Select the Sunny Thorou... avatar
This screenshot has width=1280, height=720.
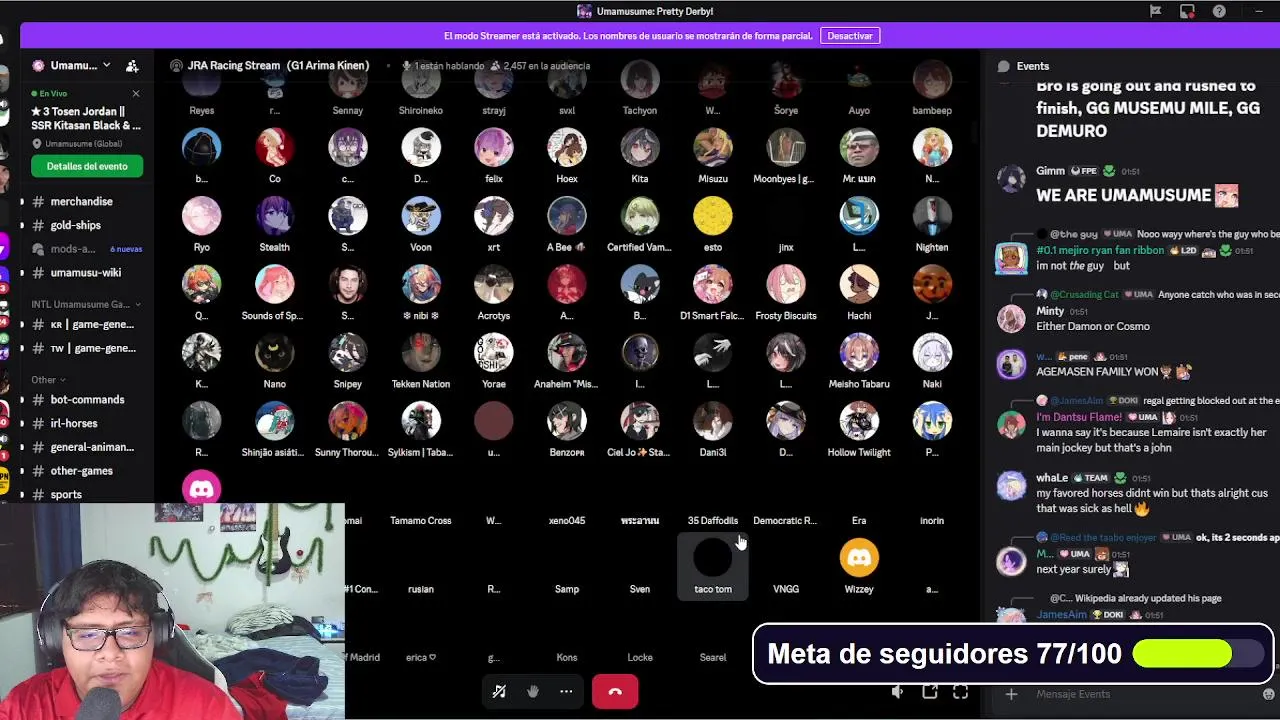[x=348, y=422]
